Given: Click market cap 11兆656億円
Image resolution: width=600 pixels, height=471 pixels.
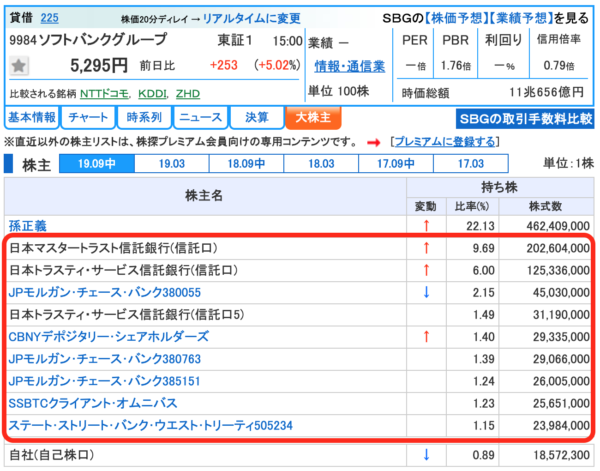Looking at the screenshot, I should click(547, 92).
